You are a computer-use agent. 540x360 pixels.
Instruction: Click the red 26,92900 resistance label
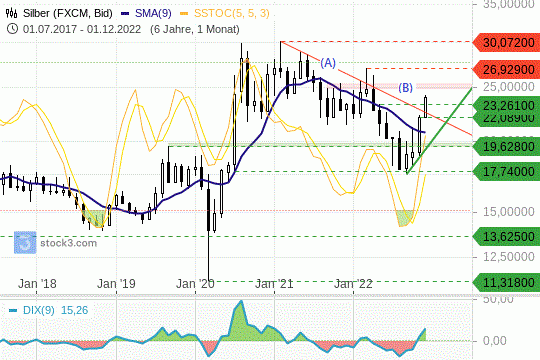506,70
